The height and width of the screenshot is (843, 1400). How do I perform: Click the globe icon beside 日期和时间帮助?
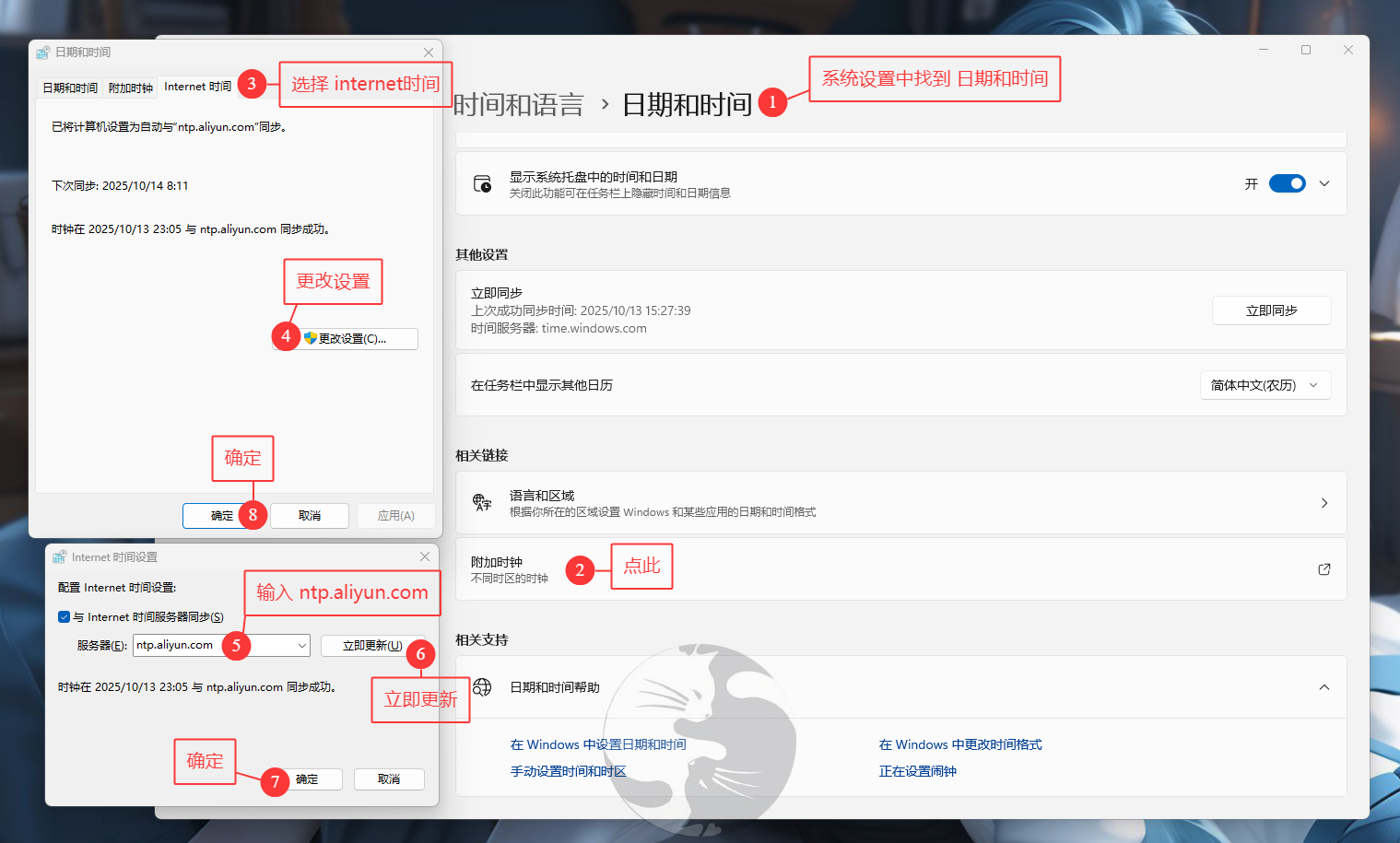click(480, 686)
